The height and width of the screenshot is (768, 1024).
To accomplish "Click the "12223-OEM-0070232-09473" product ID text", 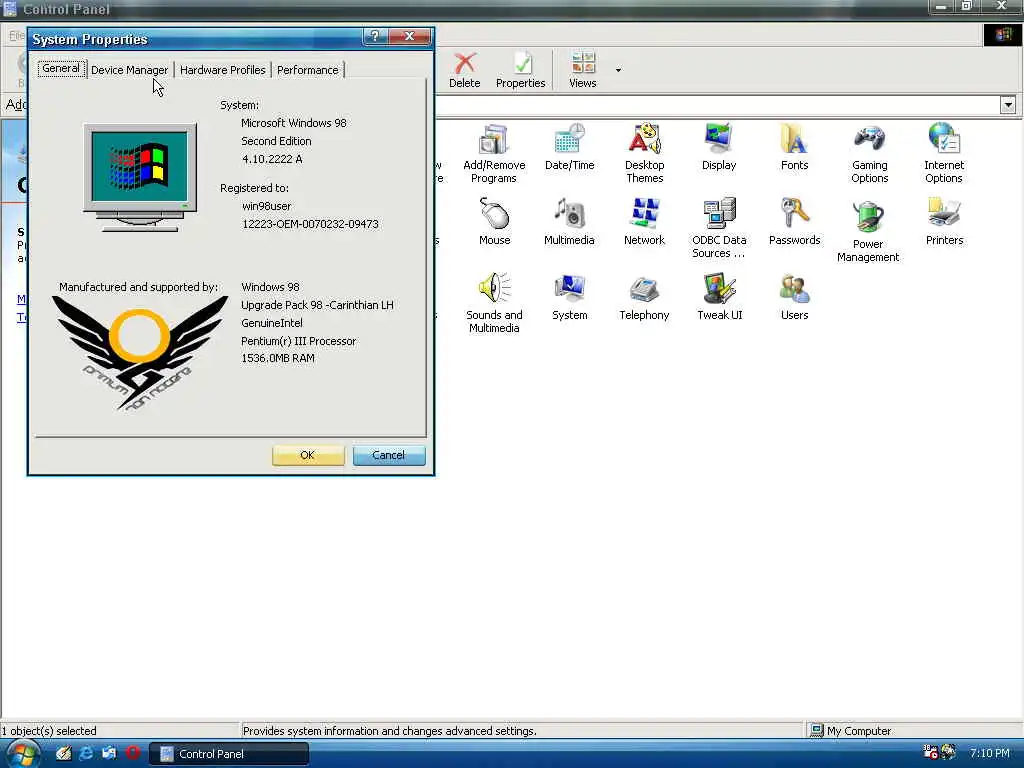I will coord(310,224).
